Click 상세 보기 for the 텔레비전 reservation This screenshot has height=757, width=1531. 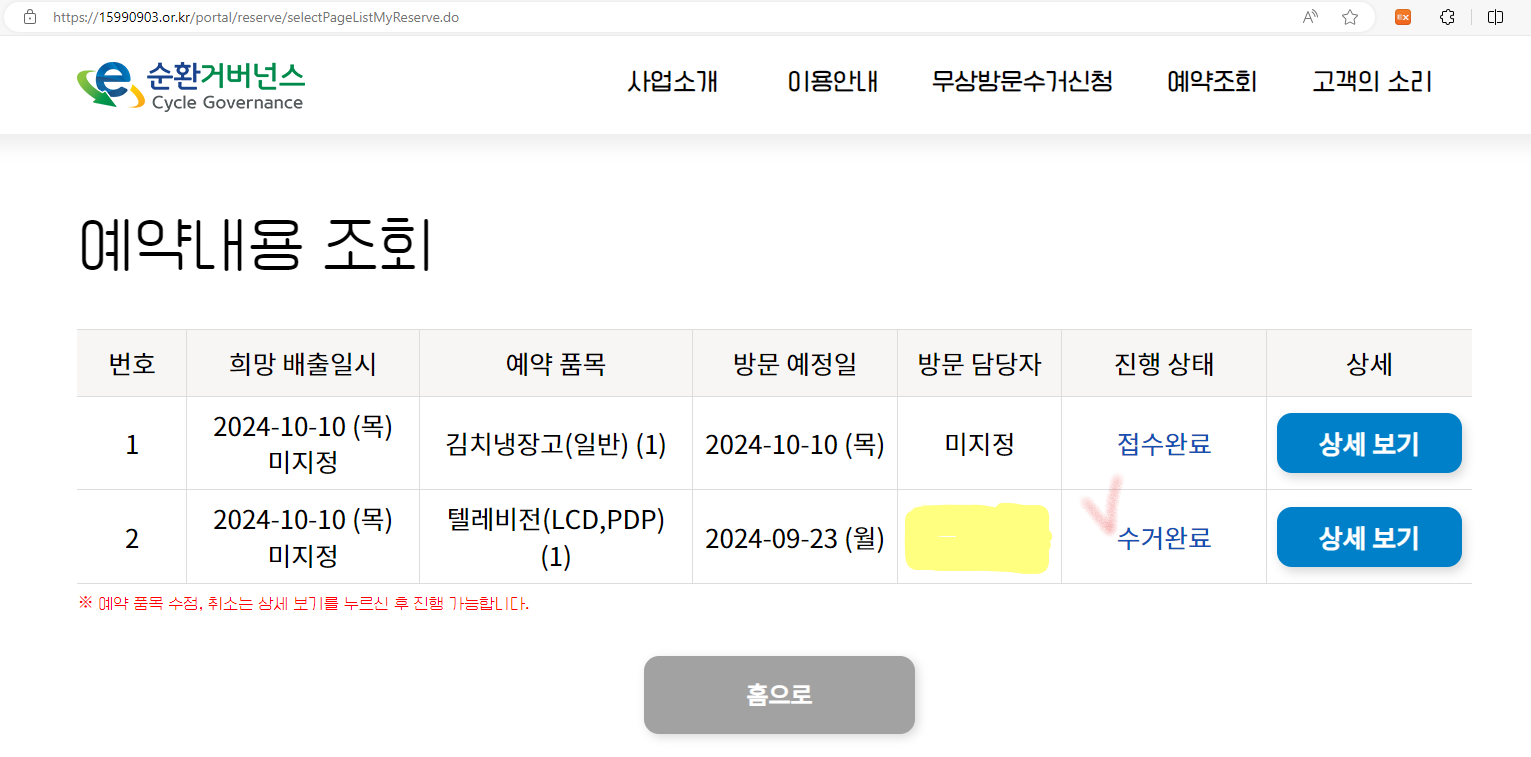(x=1369, y=538)
